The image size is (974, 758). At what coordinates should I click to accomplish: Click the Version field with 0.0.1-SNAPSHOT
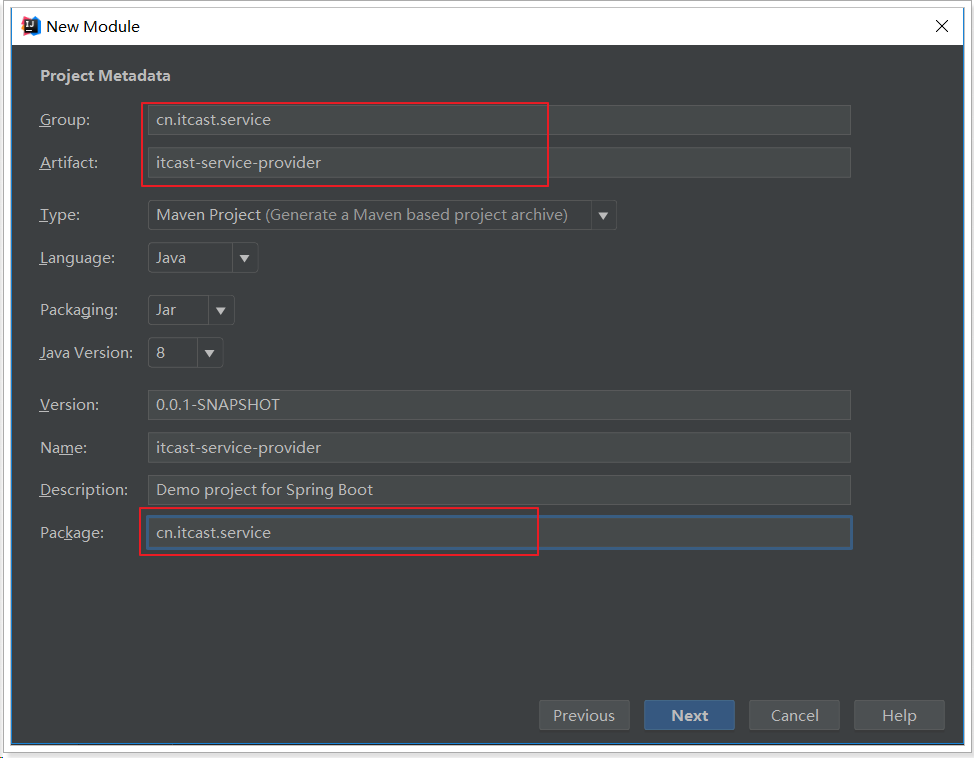pyautogui.click(x=498, y=405)
